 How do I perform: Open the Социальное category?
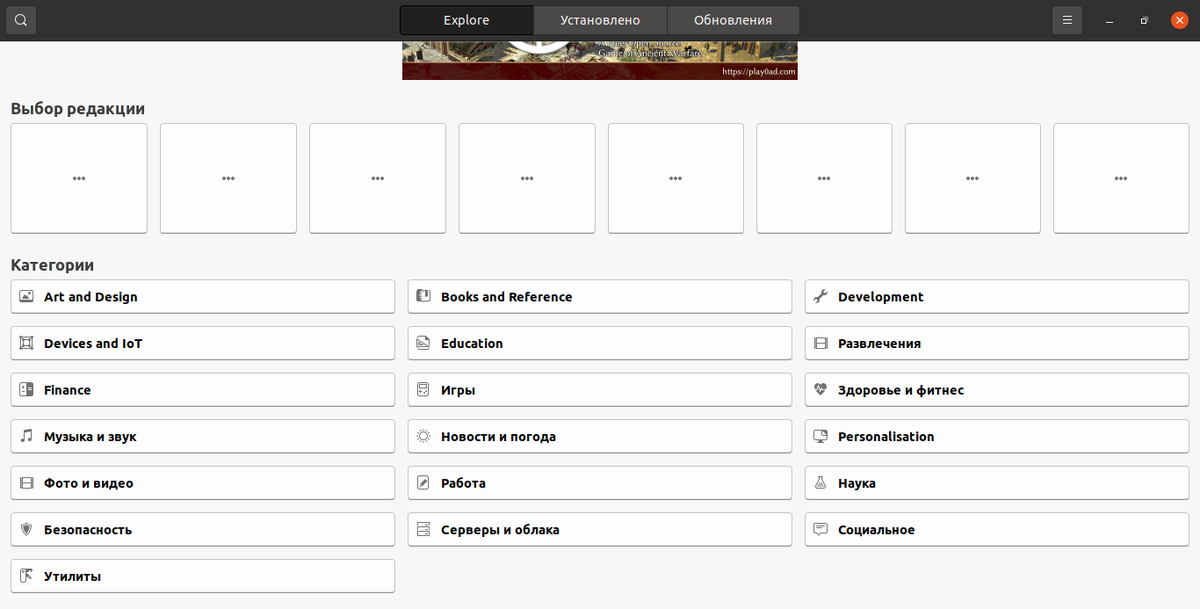(x=997, y=530)
